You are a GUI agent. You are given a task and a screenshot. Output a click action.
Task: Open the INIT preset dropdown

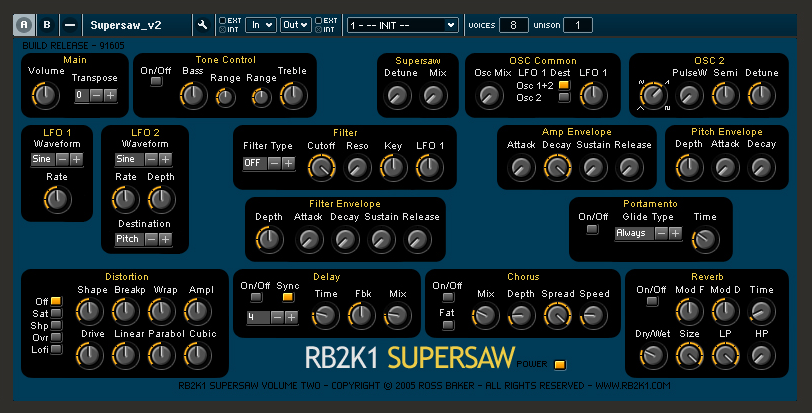[403, 24]
